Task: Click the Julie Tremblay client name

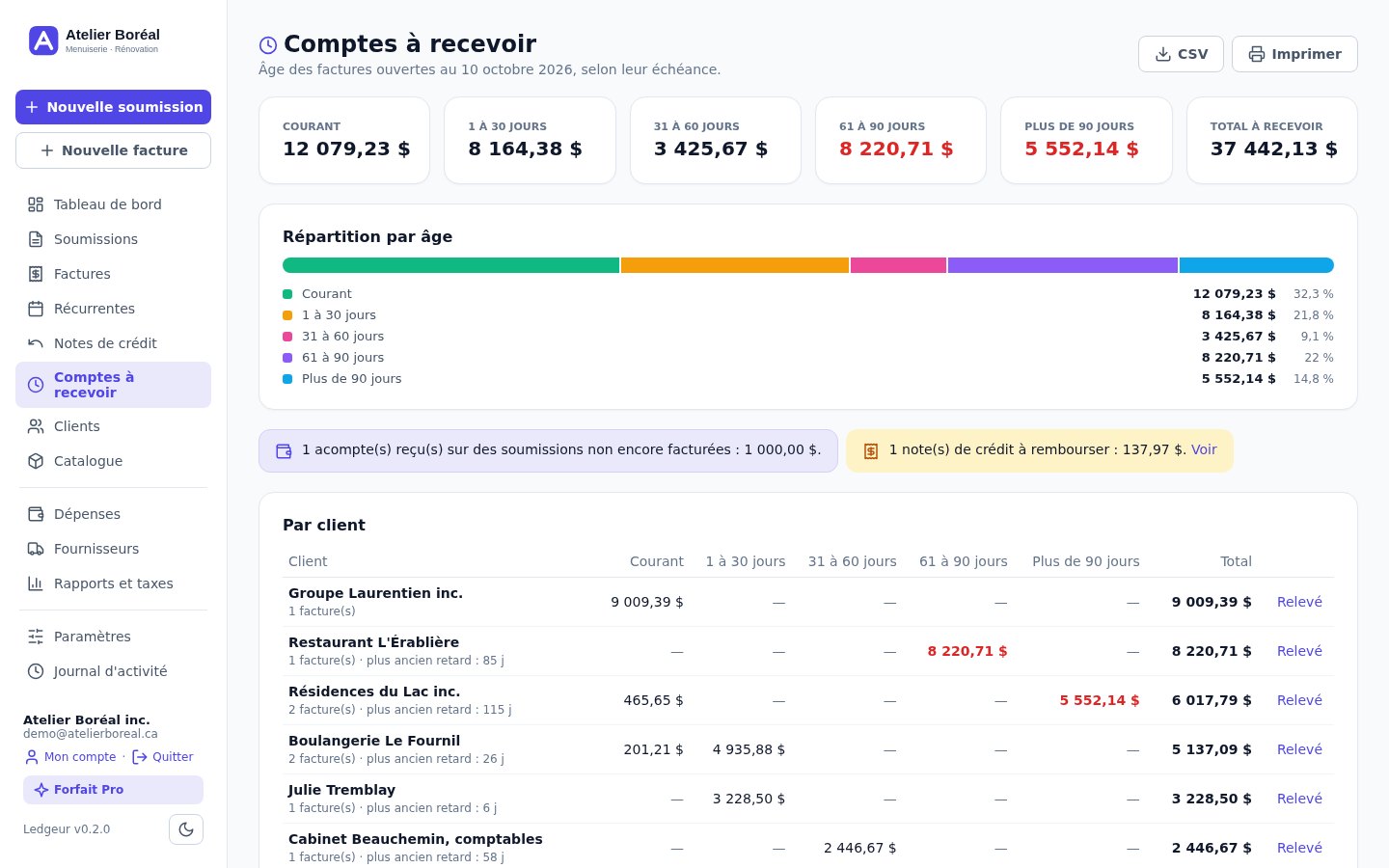Action: click(341, 790)
